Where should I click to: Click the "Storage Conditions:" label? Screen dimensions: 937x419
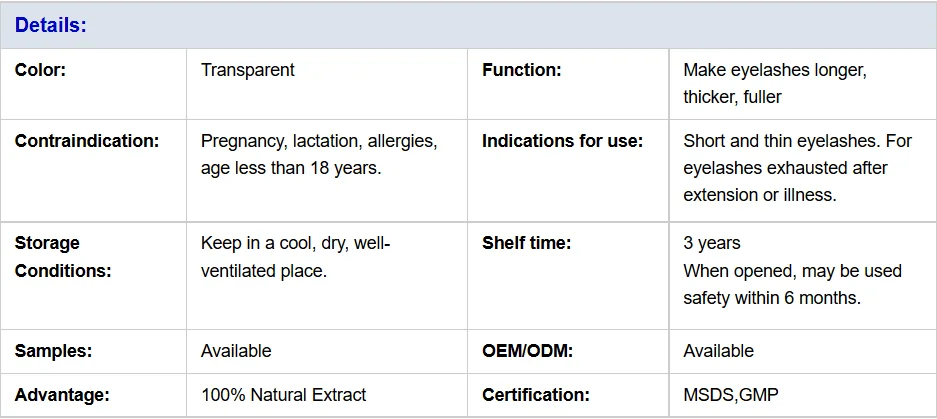(63, 257)
